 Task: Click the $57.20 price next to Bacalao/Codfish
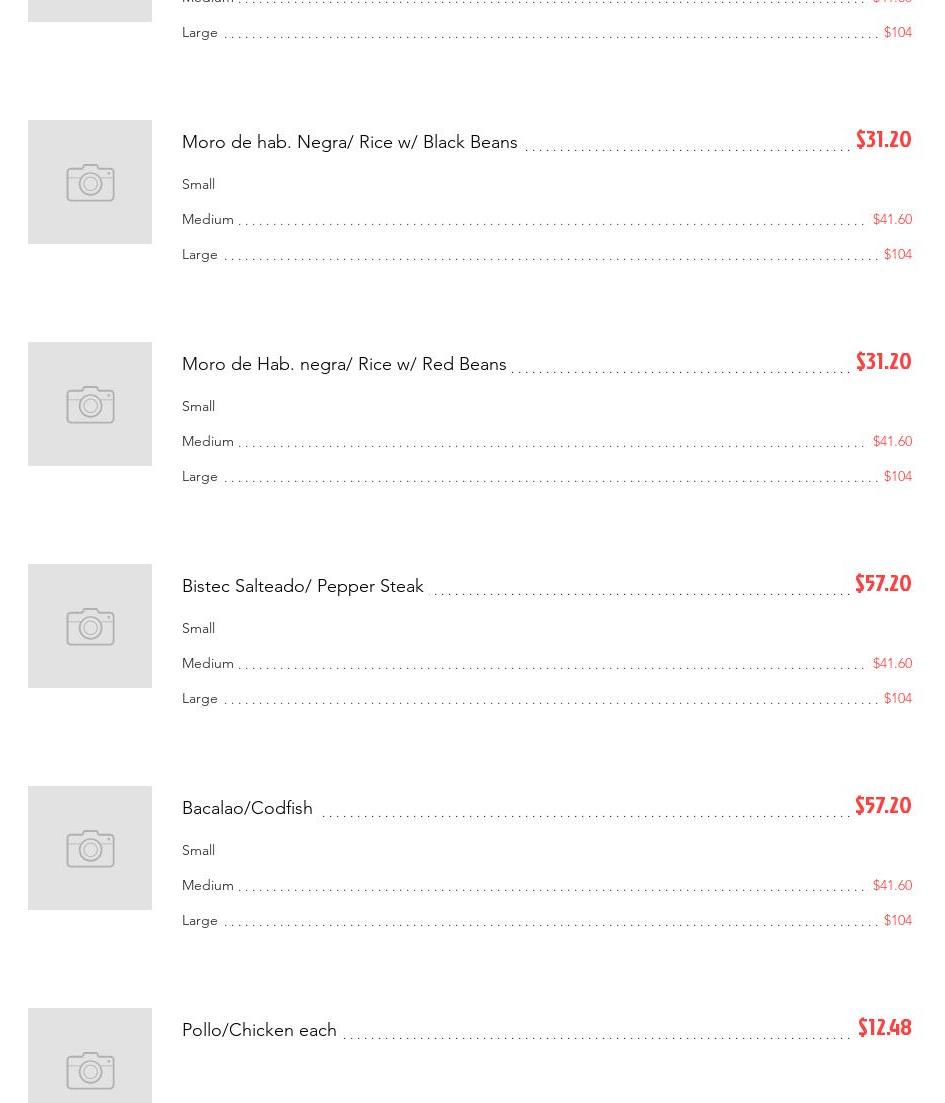click(x=883, y=806)
